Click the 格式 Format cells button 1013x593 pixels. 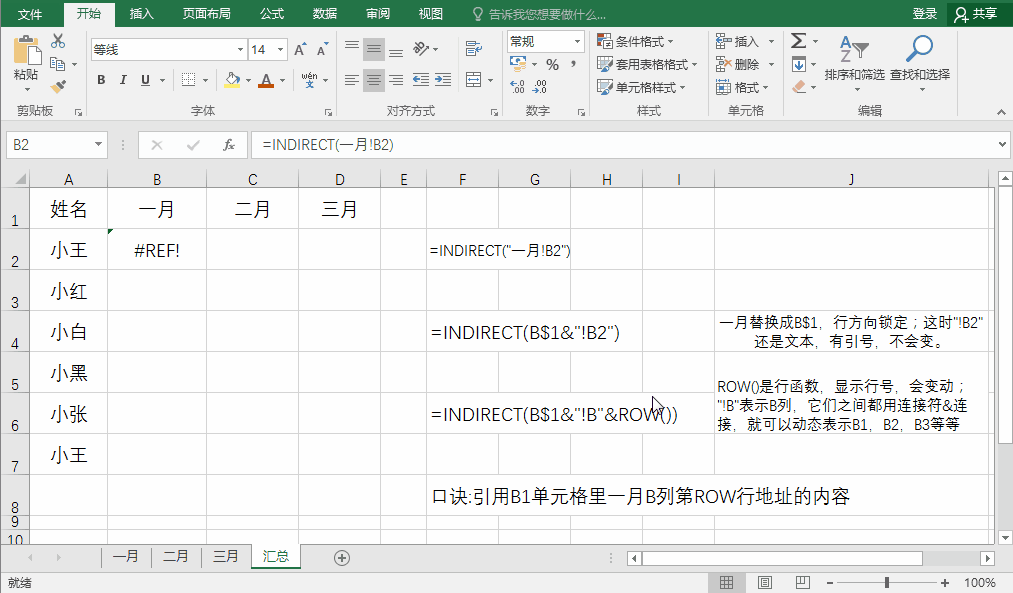coord(743,87)
